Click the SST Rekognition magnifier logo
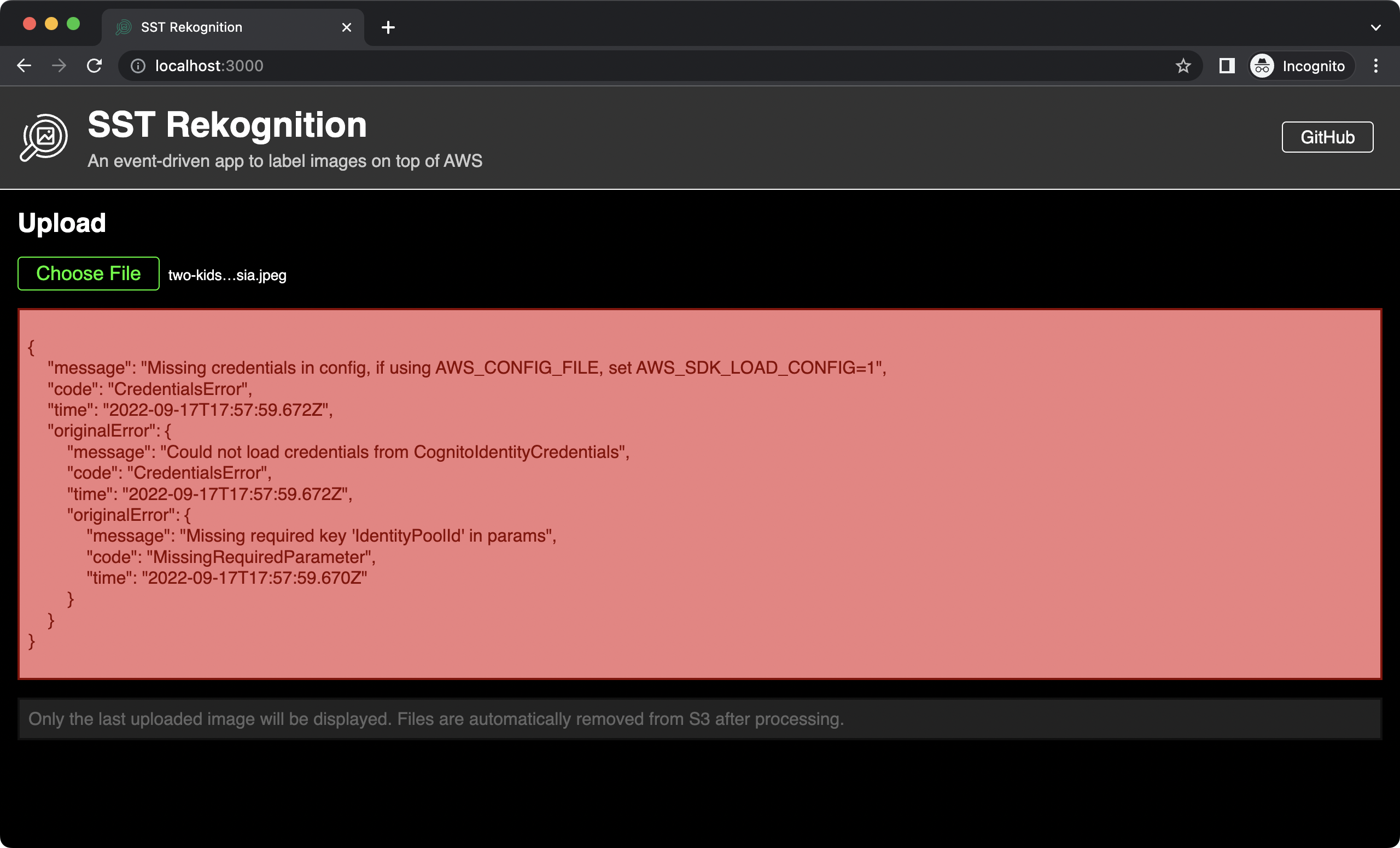 pos(44,137)
